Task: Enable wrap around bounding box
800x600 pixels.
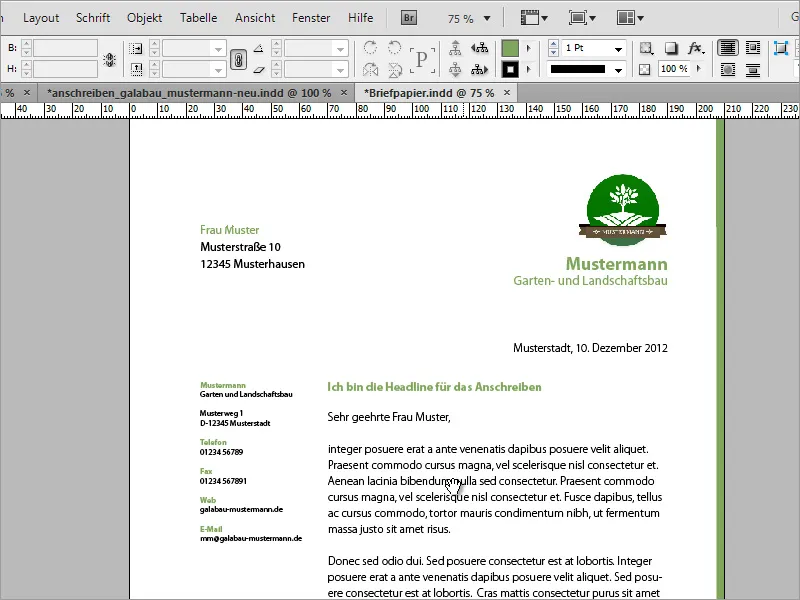Action: (753, 48)
